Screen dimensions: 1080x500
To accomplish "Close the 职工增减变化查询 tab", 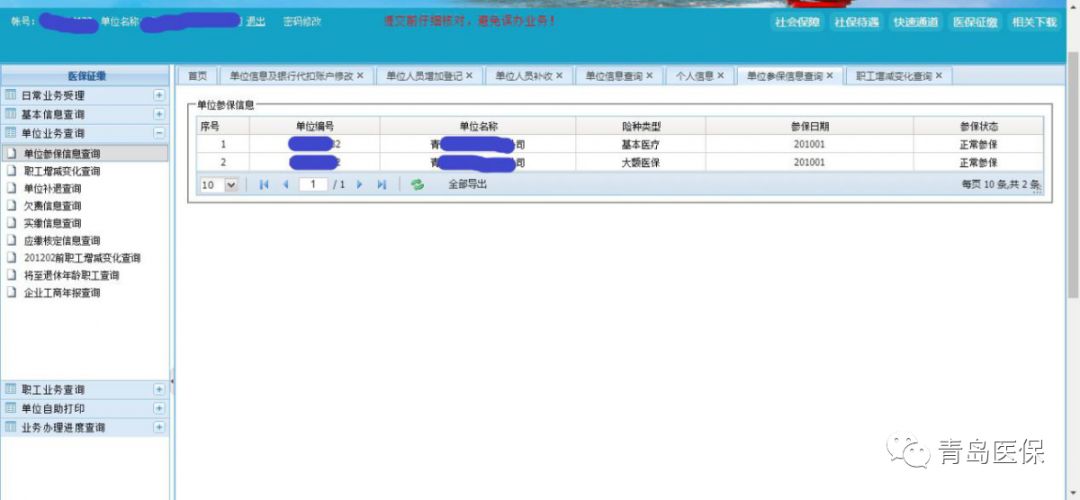I will point(938,76).
